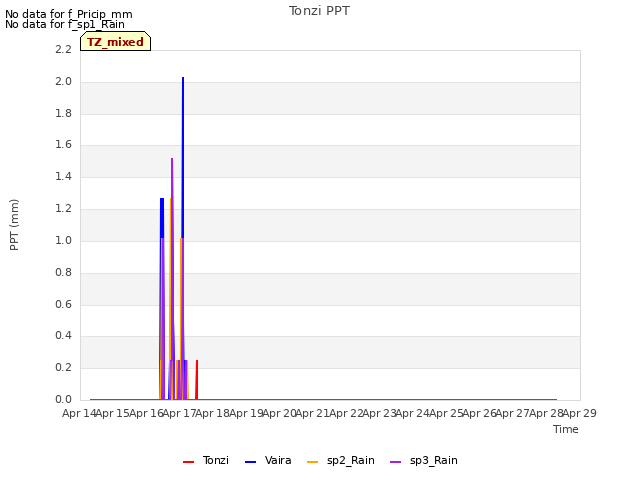Click the 0.4 y-axis tick label
This screenshot has height=480, width=640.
click(63, 336)
